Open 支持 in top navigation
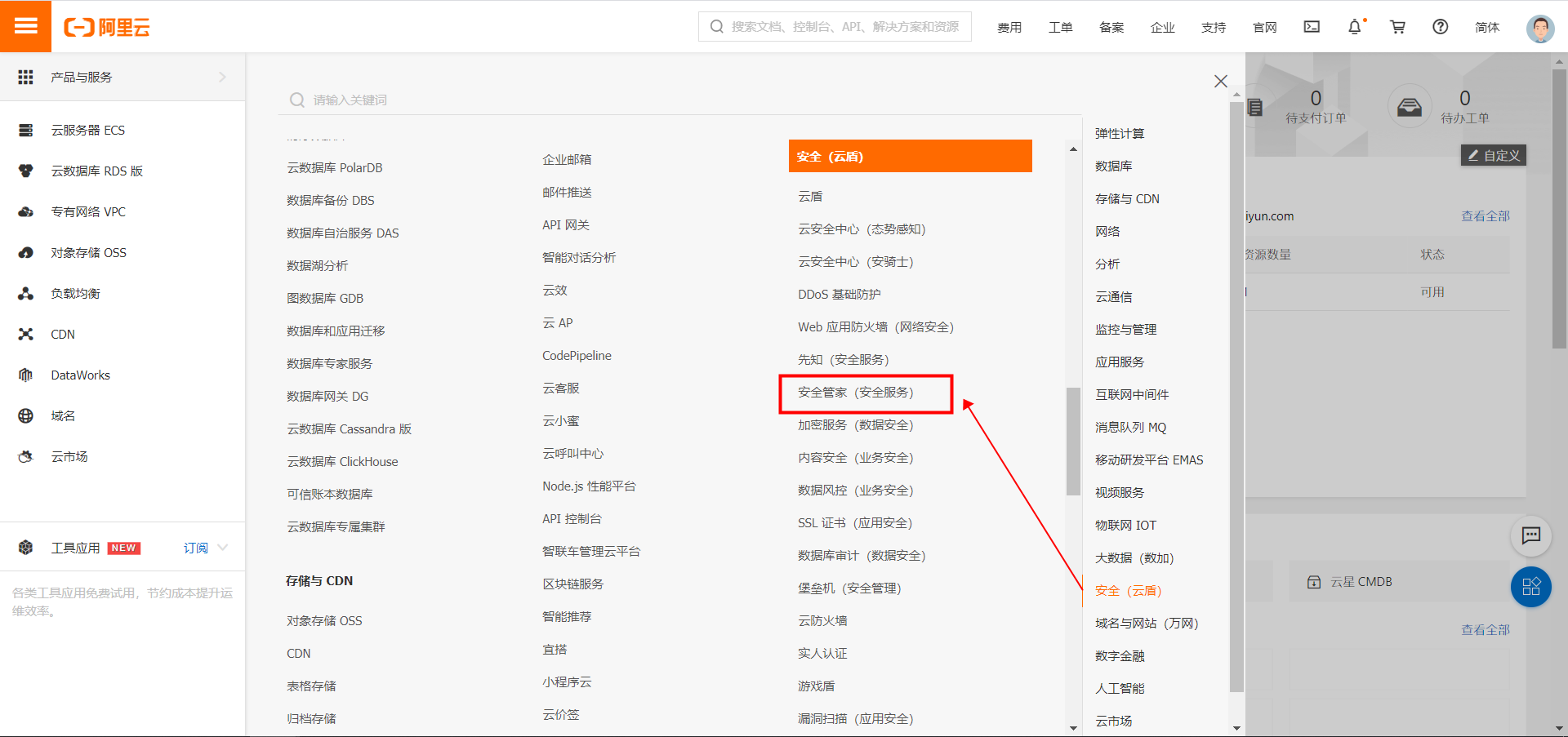Screen dimensions: 1568x737 coord(1214,27)
